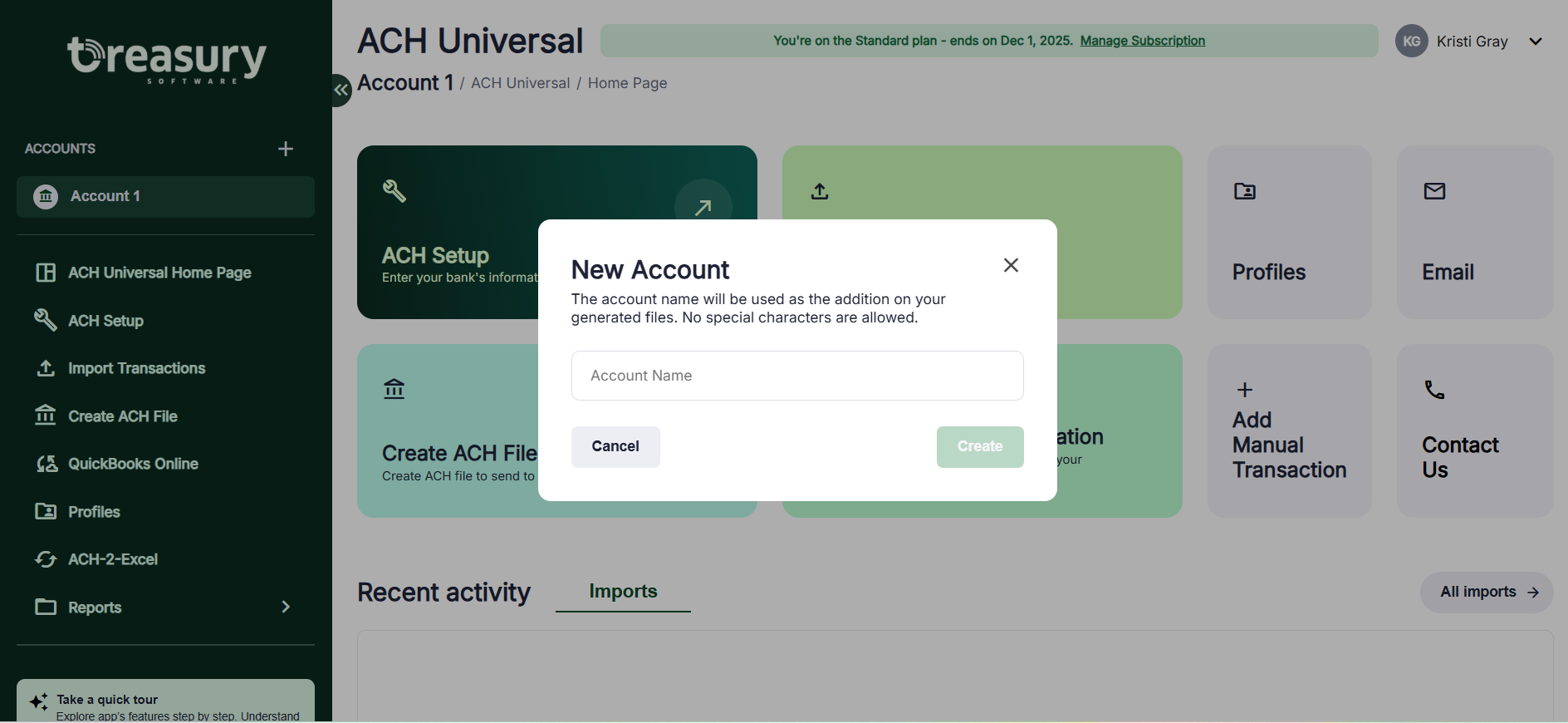Open Create ACH File in sidebar
Screen dimensions: 1568x723
[122, 416]
